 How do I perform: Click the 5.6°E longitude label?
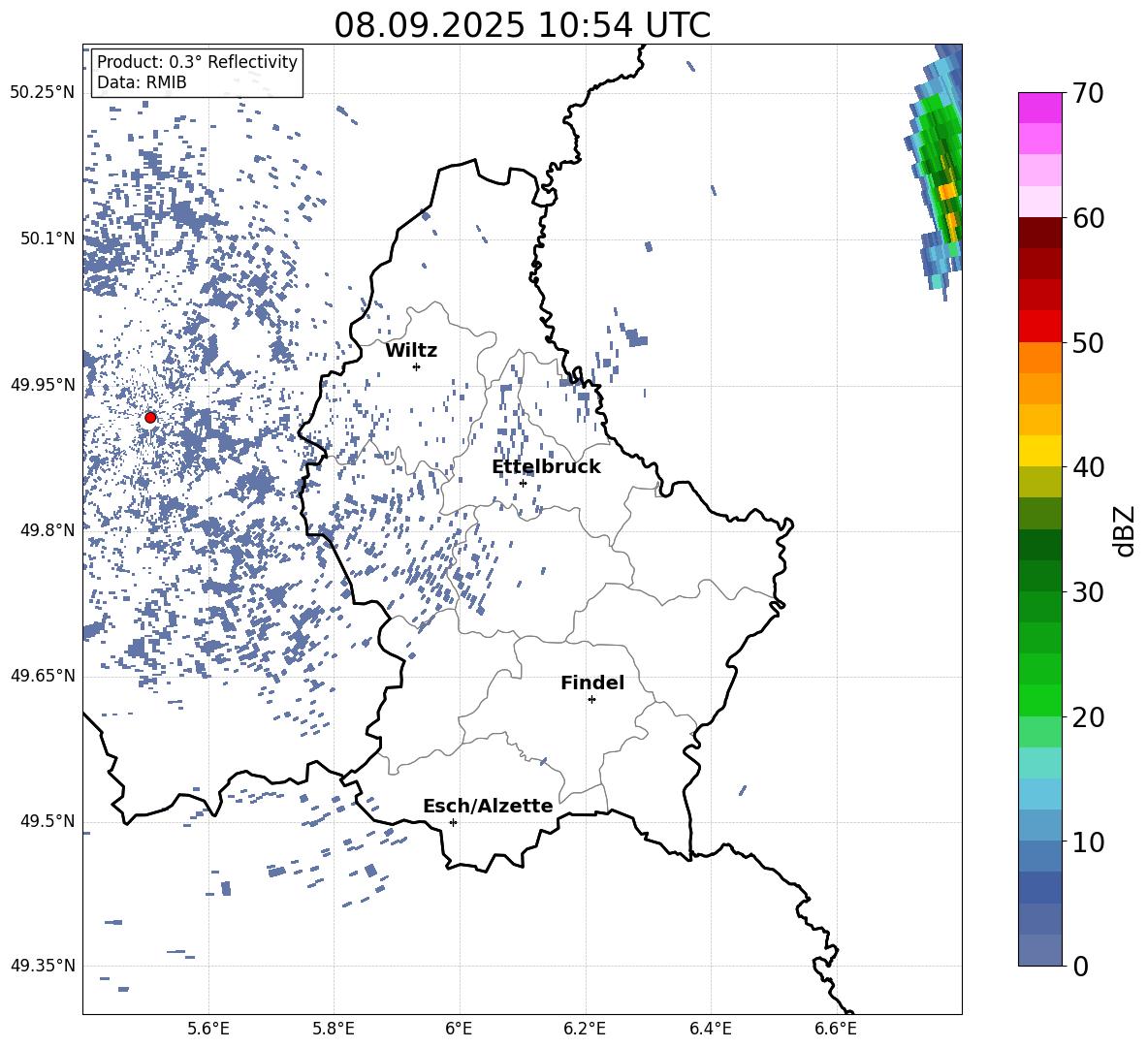pyautogui.click(x=208, y=1029)
